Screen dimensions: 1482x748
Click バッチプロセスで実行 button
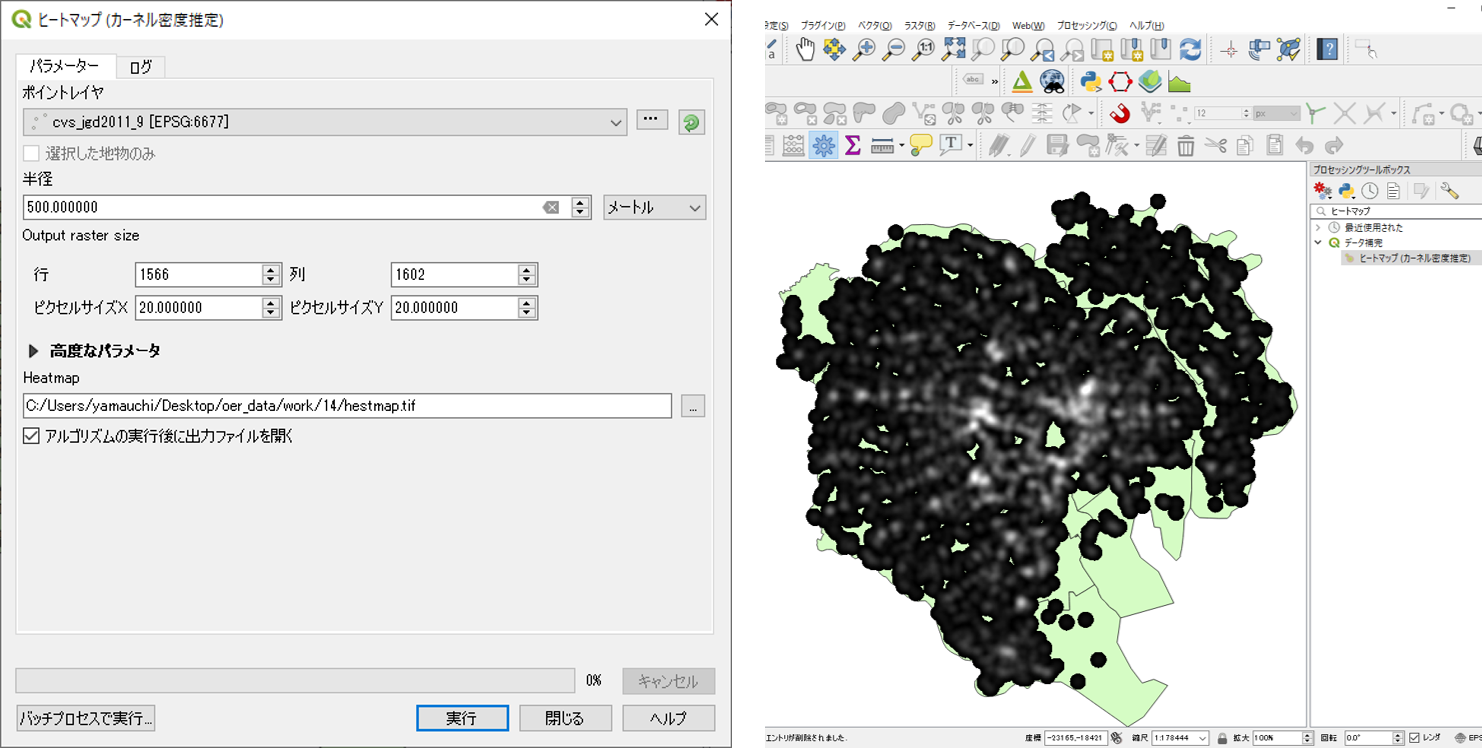pyautogui.click(x=86, y=718)
